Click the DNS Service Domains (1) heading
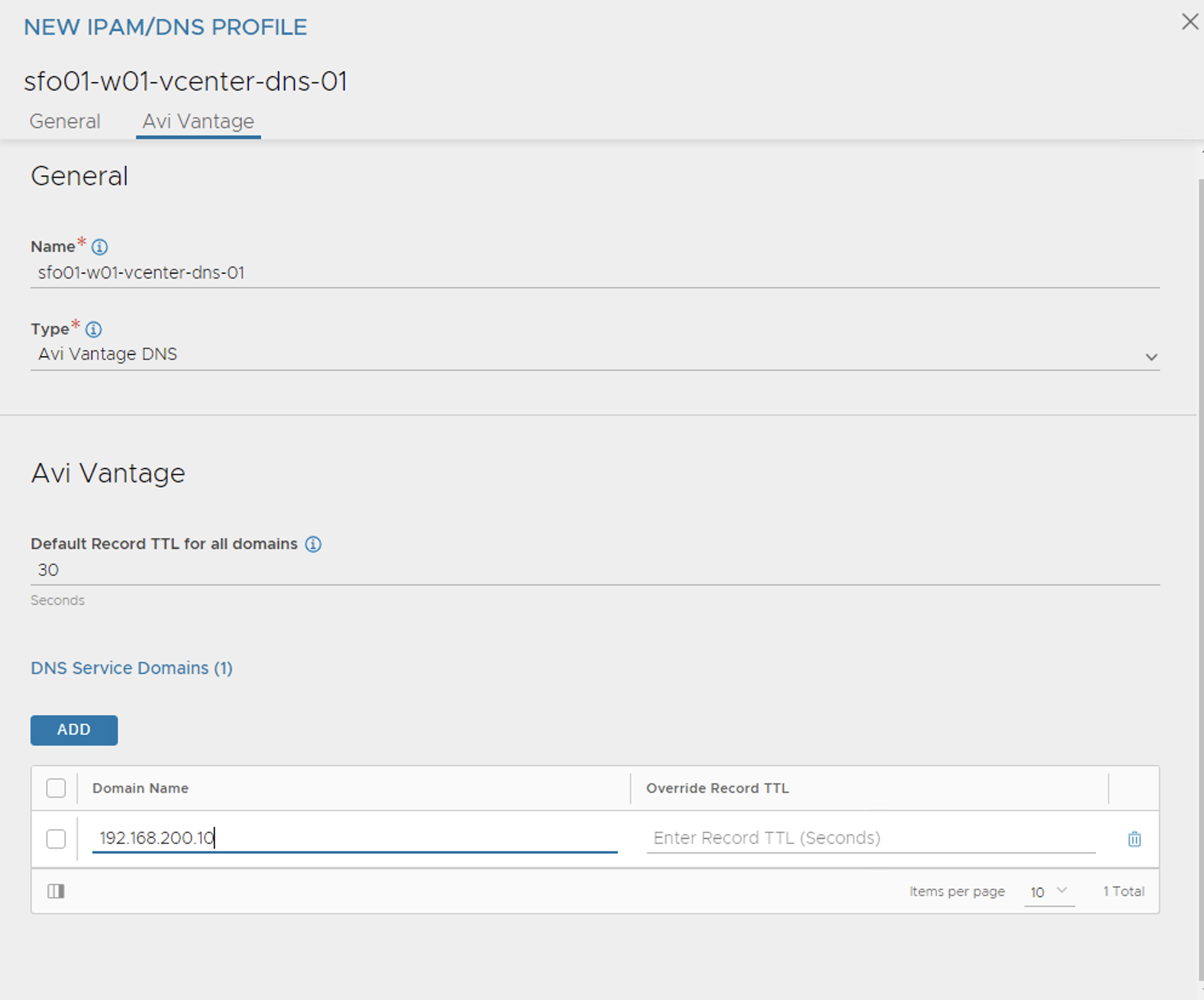This screenshot has height=1000, width=1204. [132, 668]
